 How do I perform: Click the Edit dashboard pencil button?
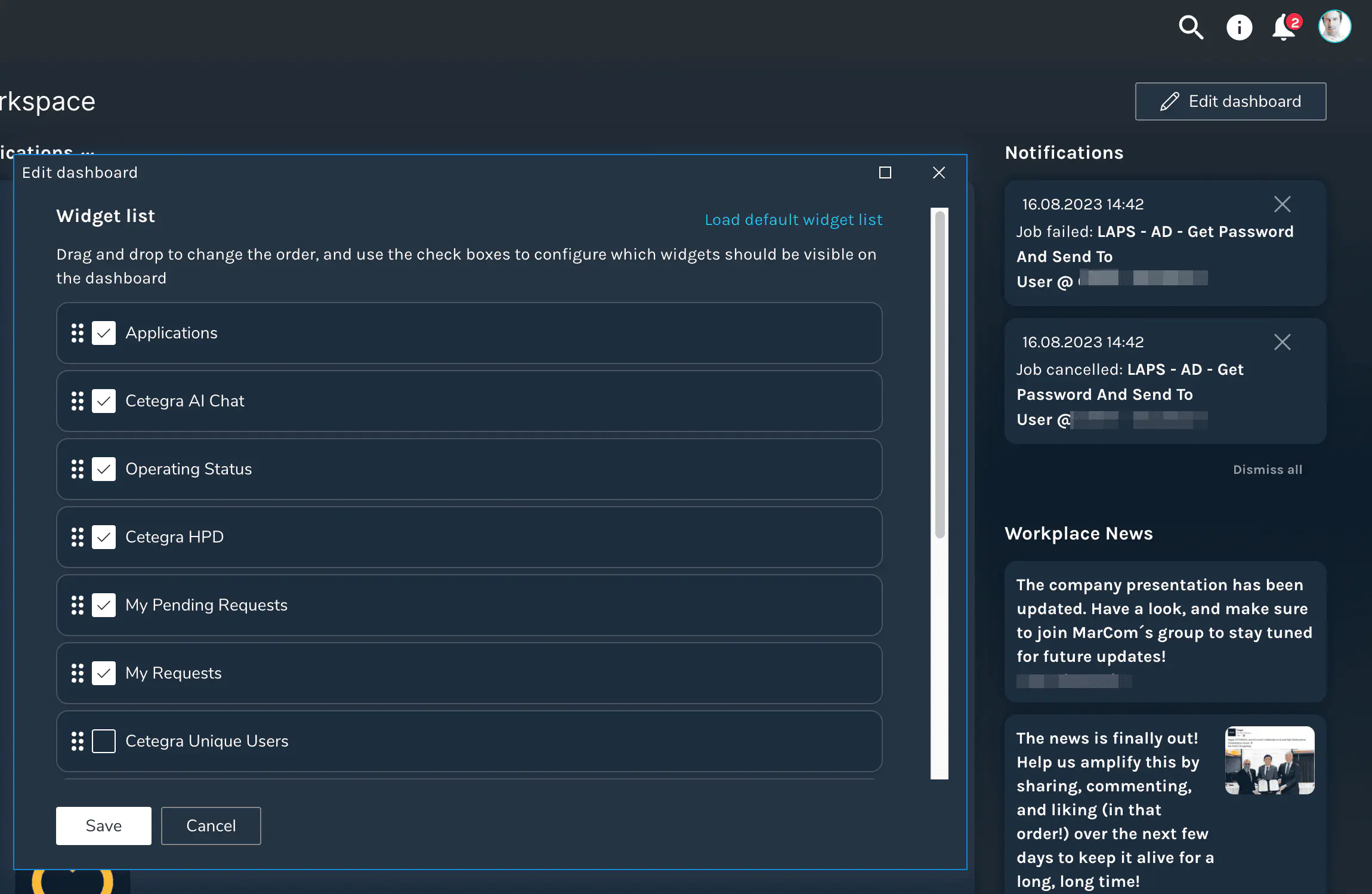1230,101
